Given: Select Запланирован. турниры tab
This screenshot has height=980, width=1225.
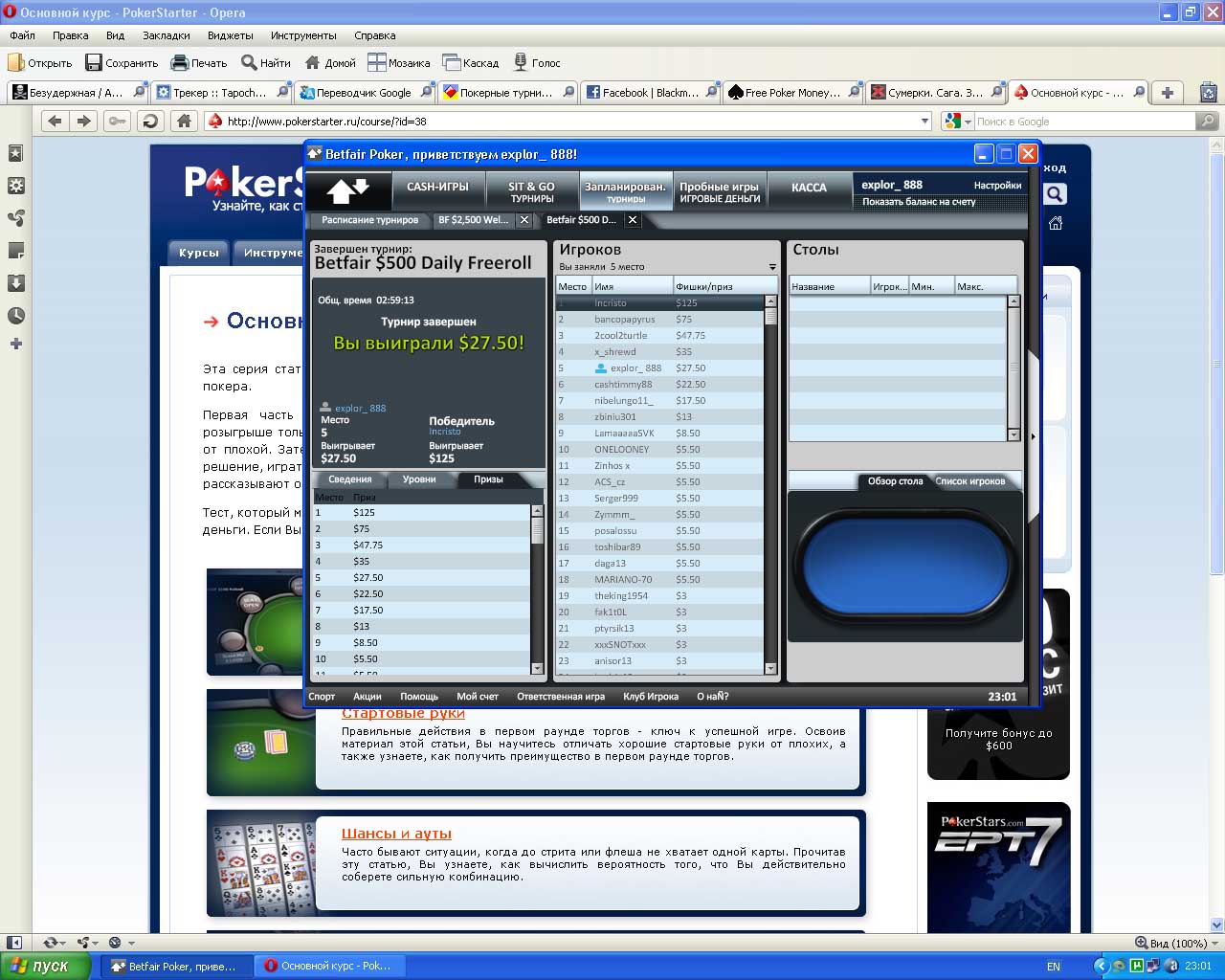Looking at the screenshot, I should click(625, 191).
